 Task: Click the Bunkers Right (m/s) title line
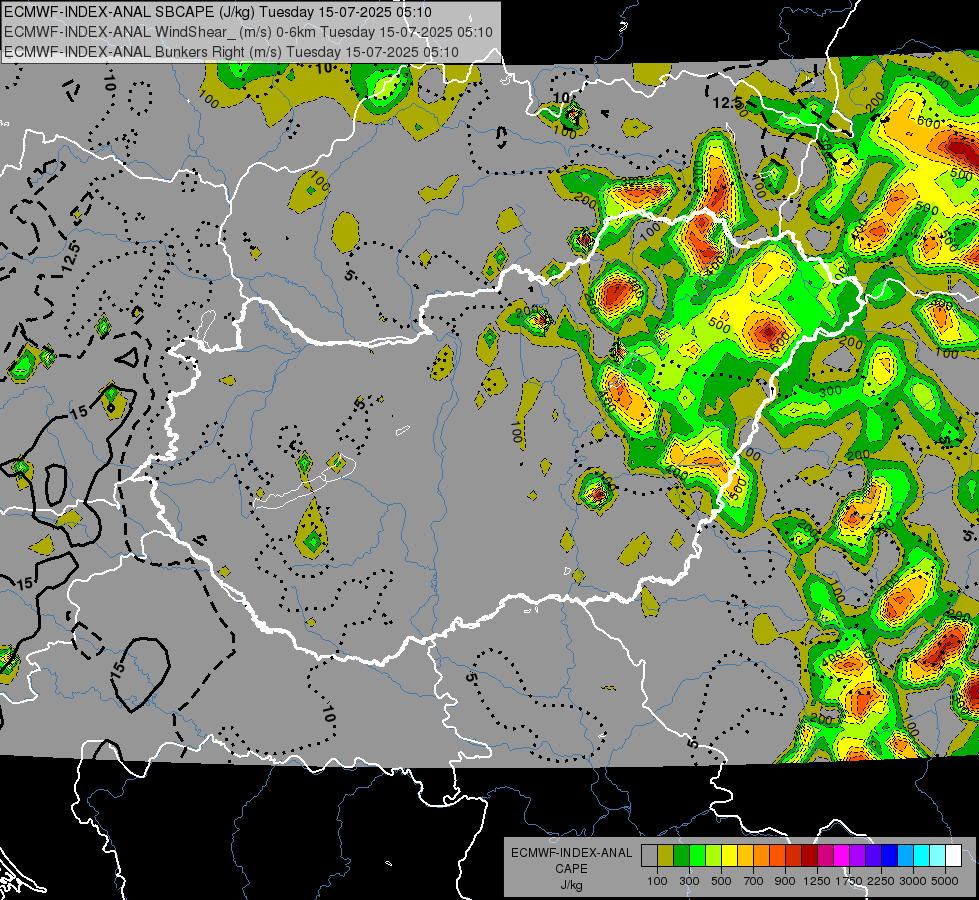231,52
